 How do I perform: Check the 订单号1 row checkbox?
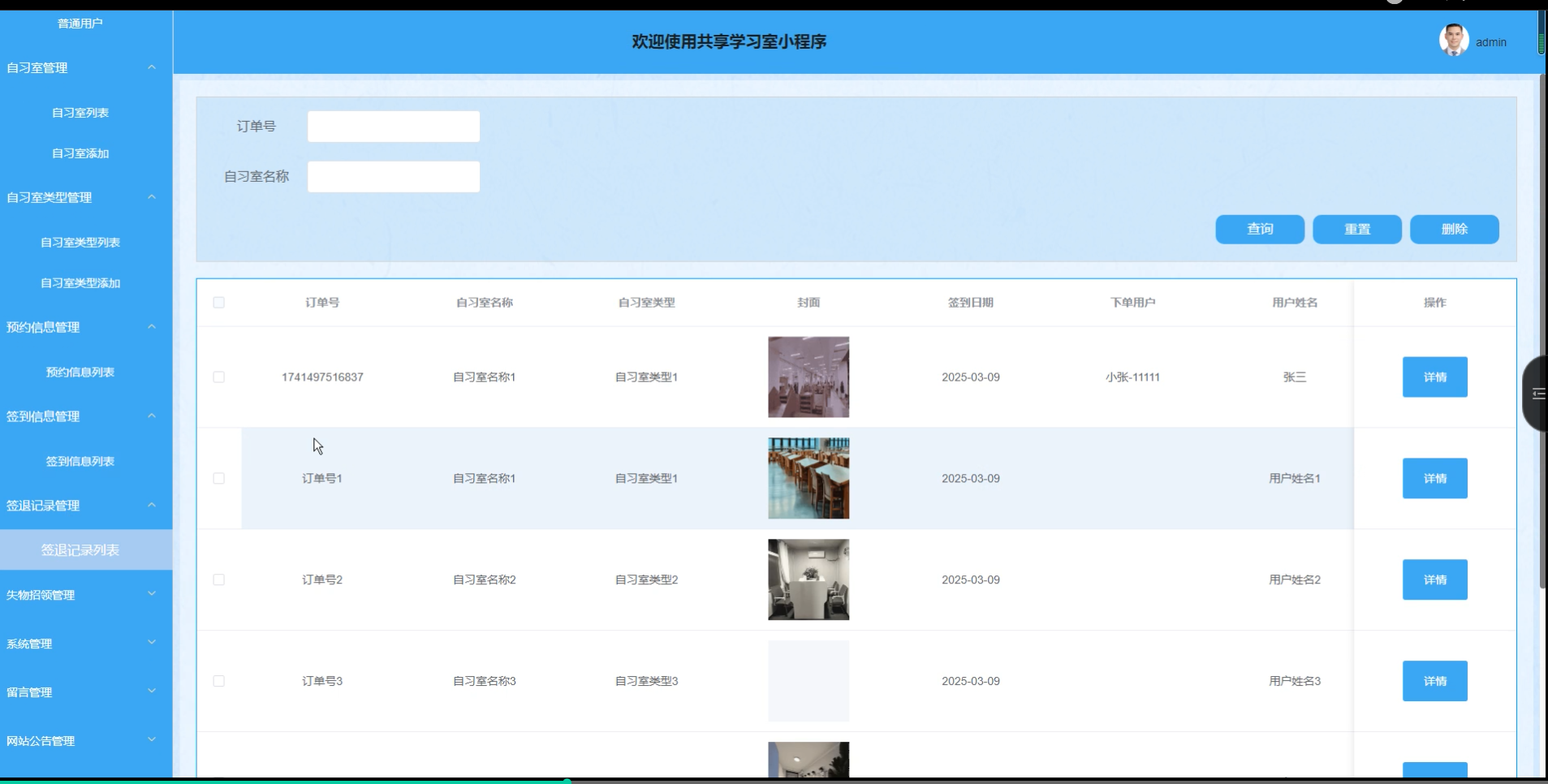pyautogui.click(x=218, y=479)
